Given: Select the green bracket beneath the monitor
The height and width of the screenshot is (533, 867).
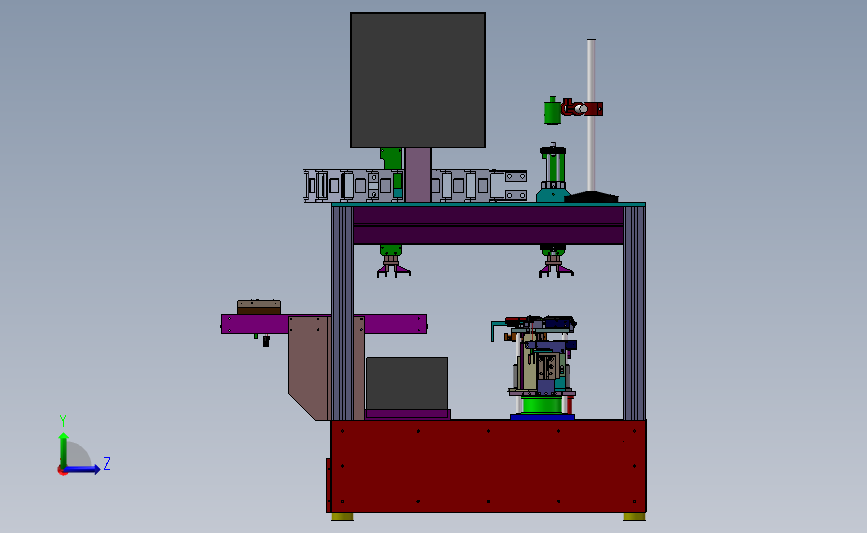Looking at the screenshot, I should tap(391, 159).
